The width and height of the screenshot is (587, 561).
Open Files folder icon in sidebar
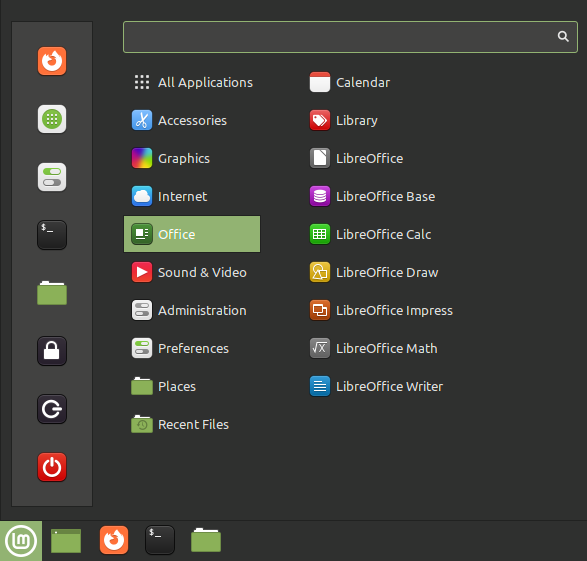pos(52,293)
